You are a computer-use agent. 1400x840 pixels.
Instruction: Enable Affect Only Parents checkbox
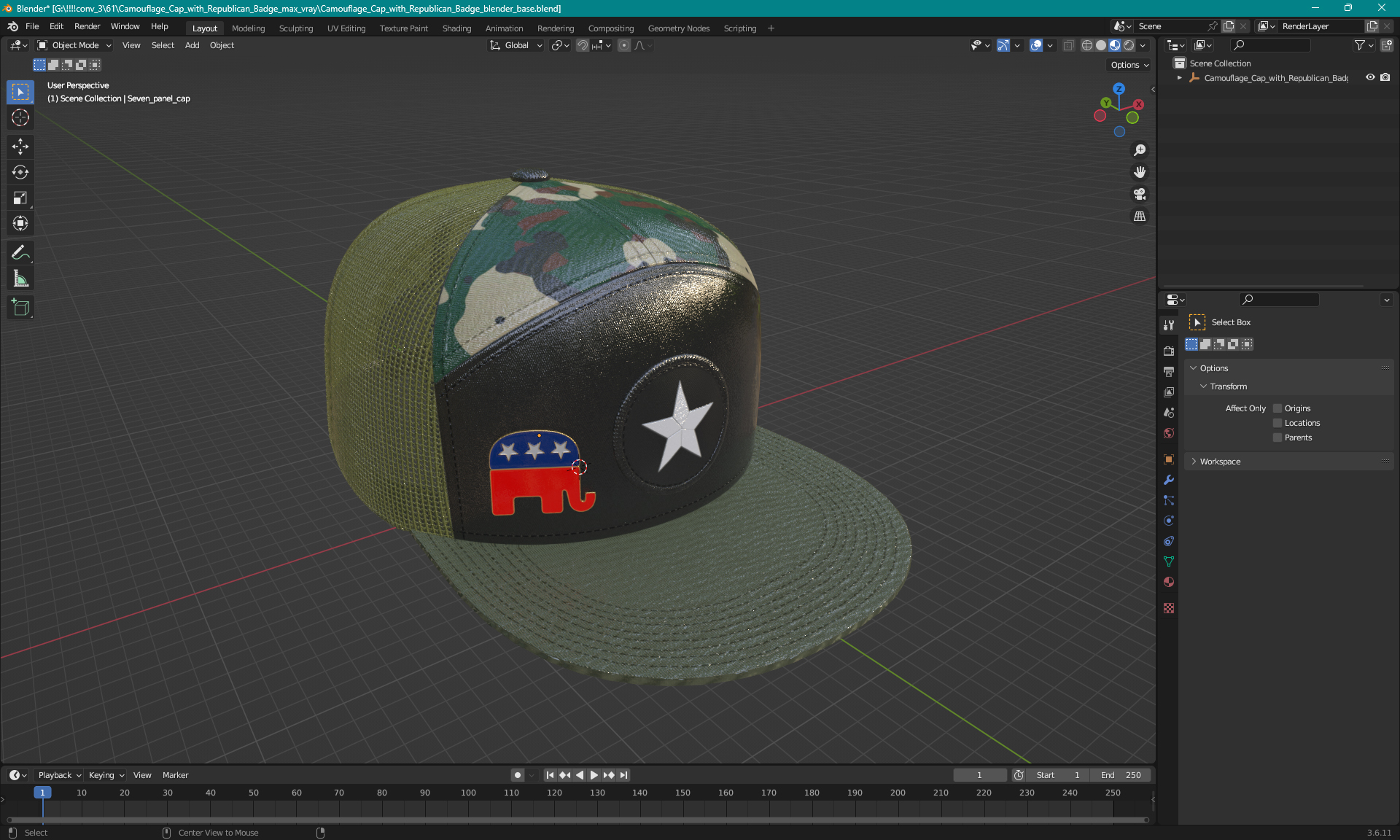pos(1277,437)
